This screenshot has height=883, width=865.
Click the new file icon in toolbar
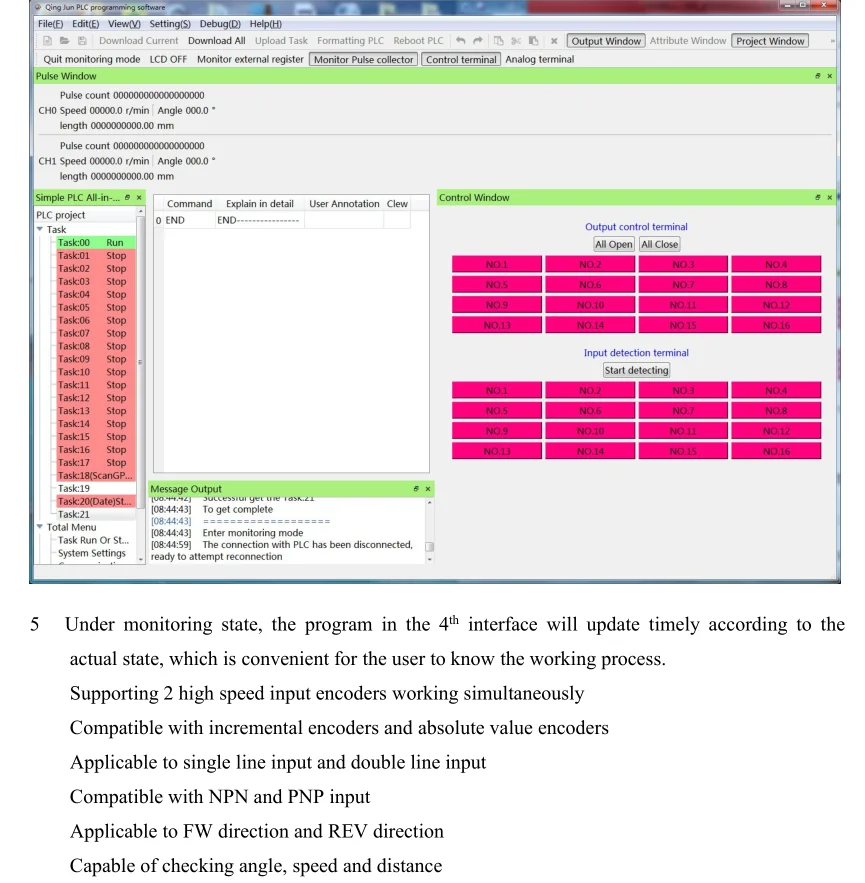click(47, 41)
